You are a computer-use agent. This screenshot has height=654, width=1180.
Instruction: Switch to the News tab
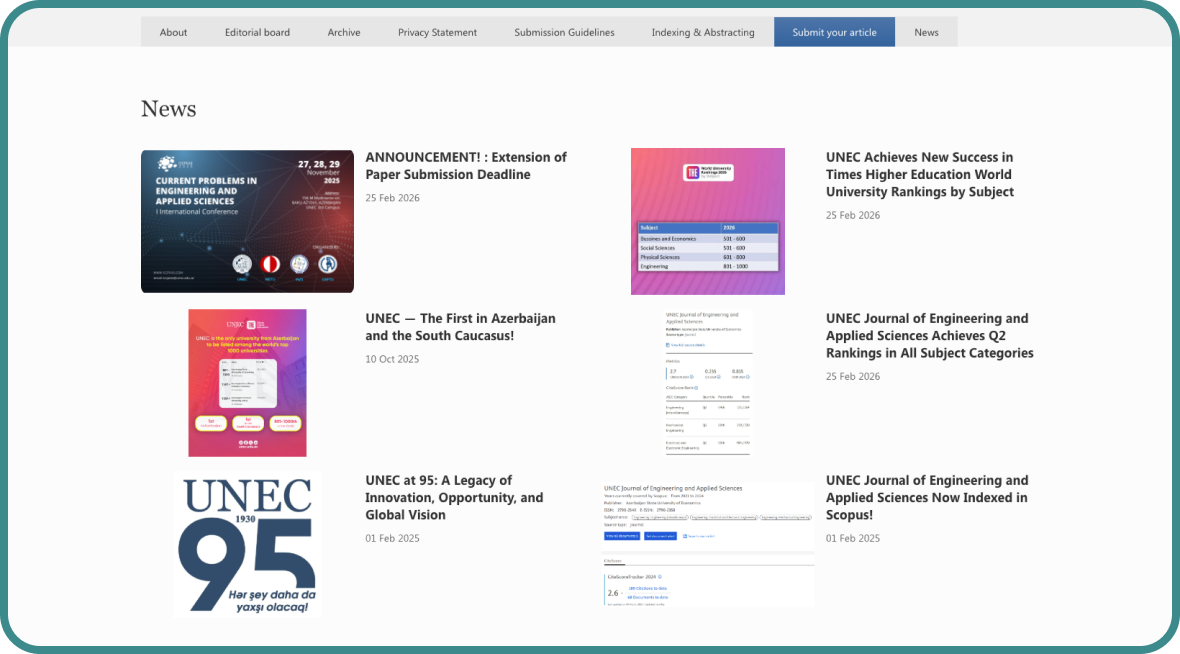click(926, 32)
